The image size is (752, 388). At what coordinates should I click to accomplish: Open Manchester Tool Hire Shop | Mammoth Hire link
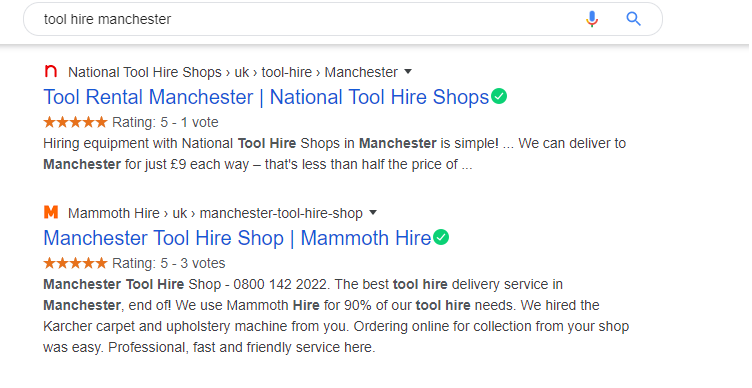(237, 238)
